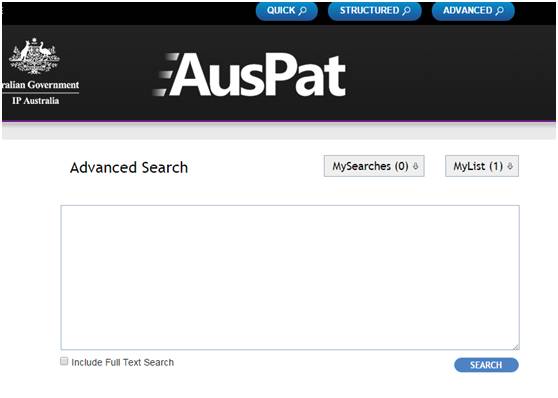Click the blue SEARCH button

coord(486,365)
